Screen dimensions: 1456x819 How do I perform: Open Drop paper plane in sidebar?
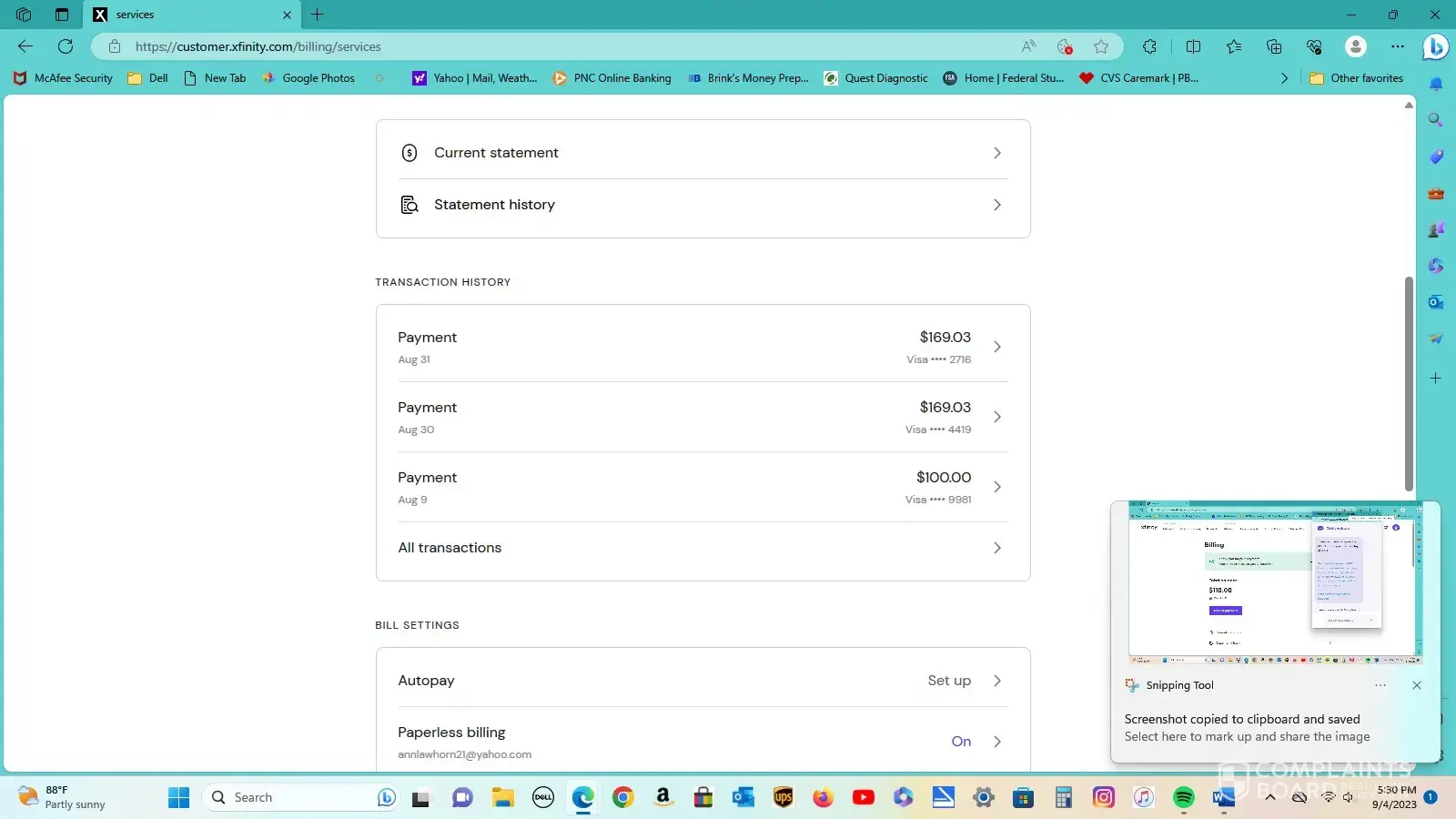pyautogui.click(x=1436, y=339)
